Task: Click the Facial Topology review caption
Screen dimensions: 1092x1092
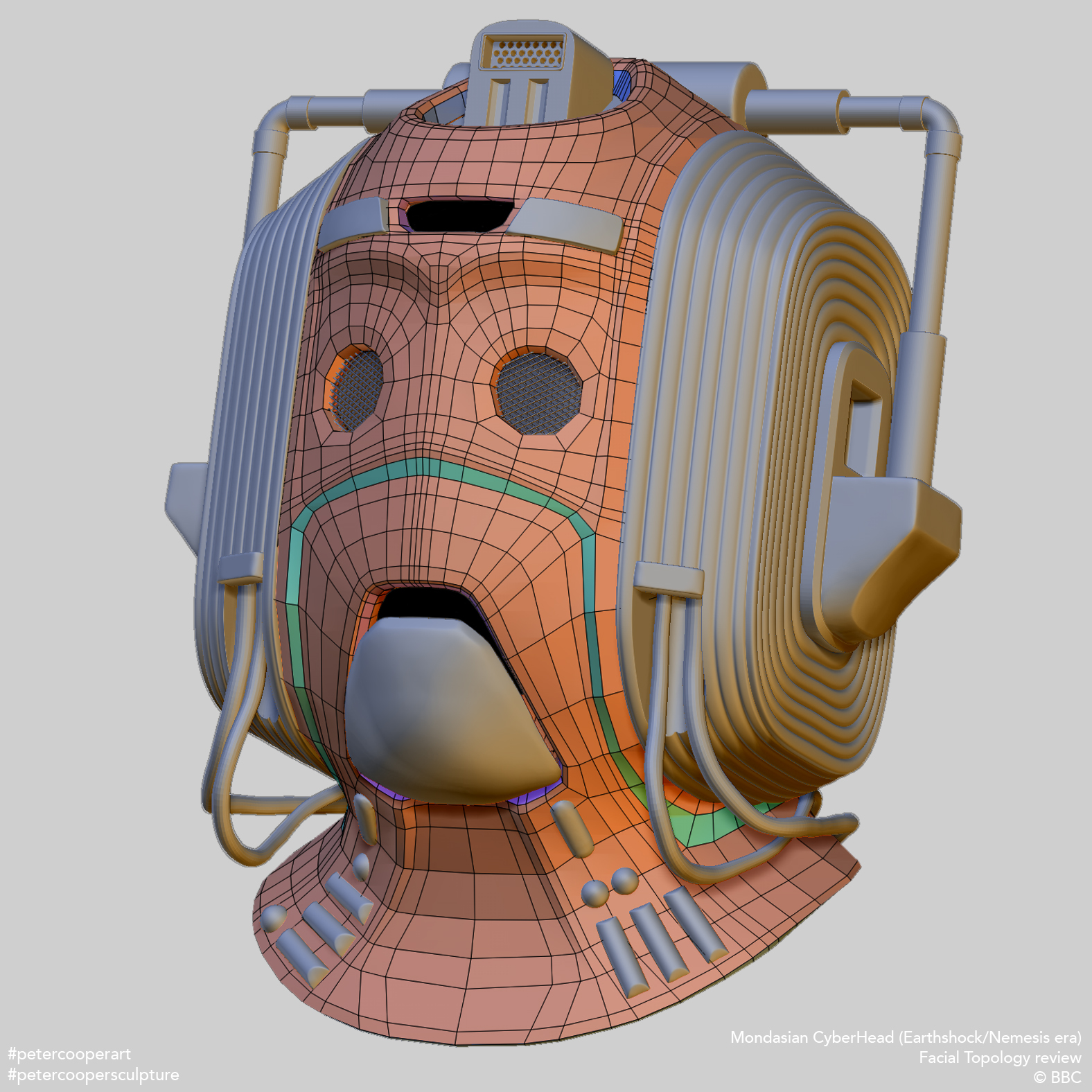Action: [x=999, y=1057]
